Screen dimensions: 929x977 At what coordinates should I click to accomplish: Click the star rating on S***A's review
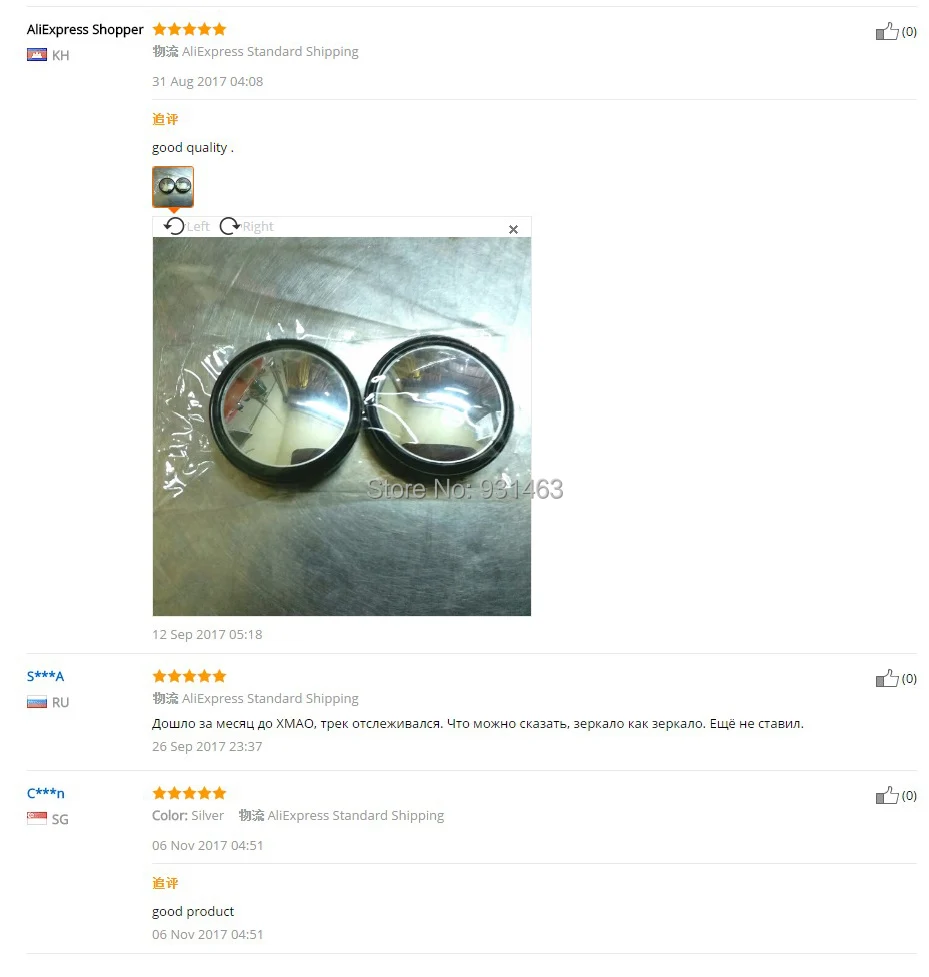(189, 676)
